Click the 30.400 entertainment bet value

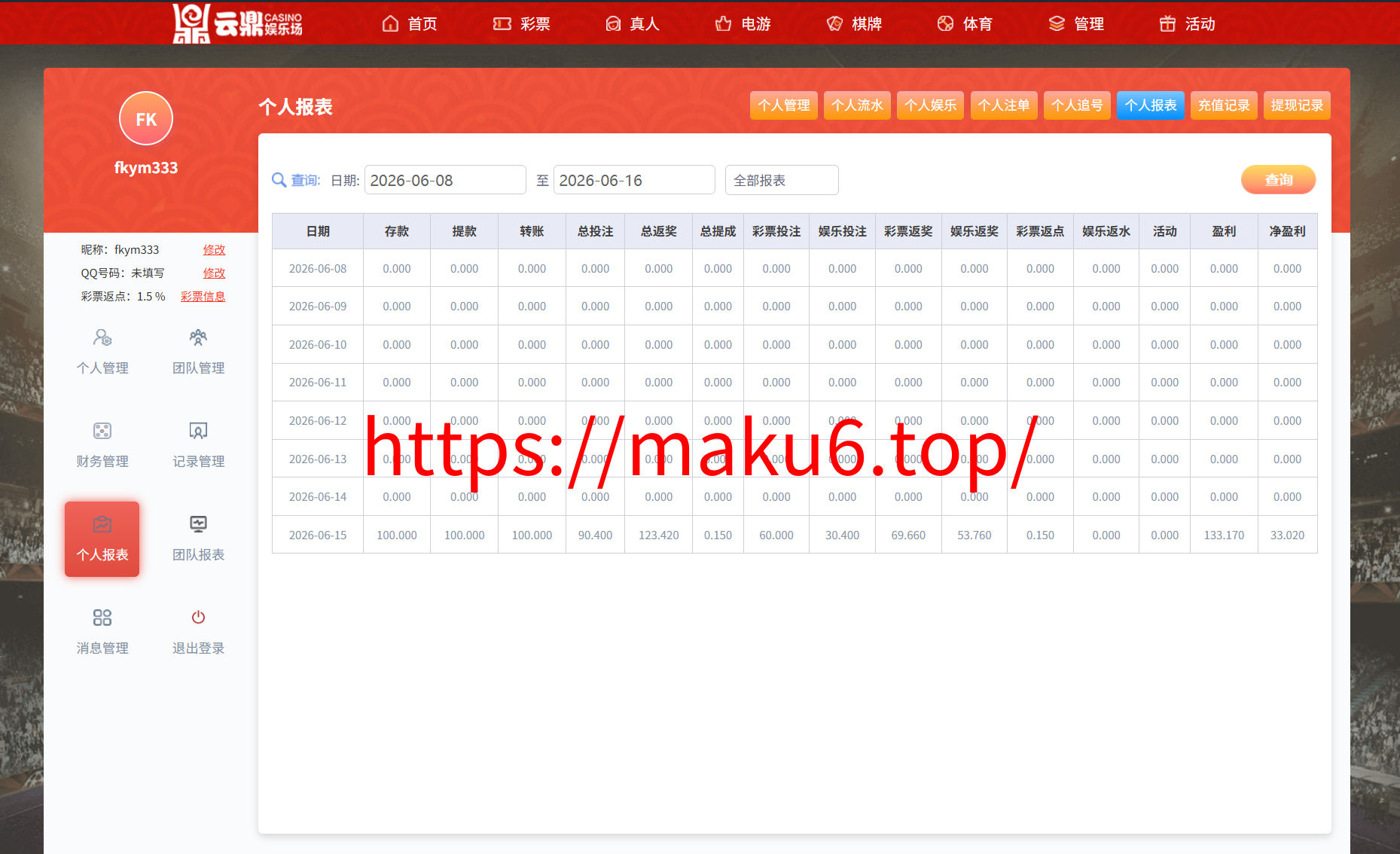(842, 535)
